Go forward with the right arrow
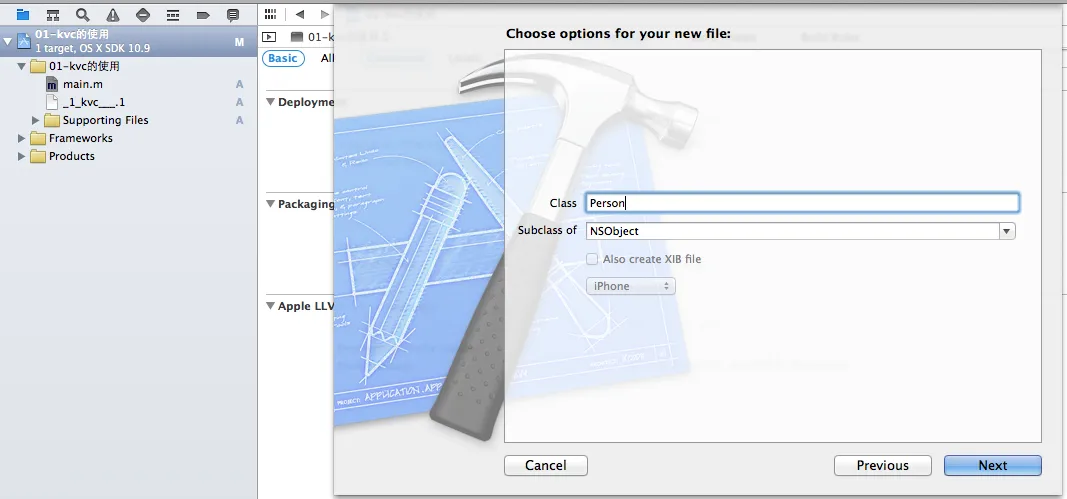Viewport: 1067px width, 499px height. click(325, 14)
